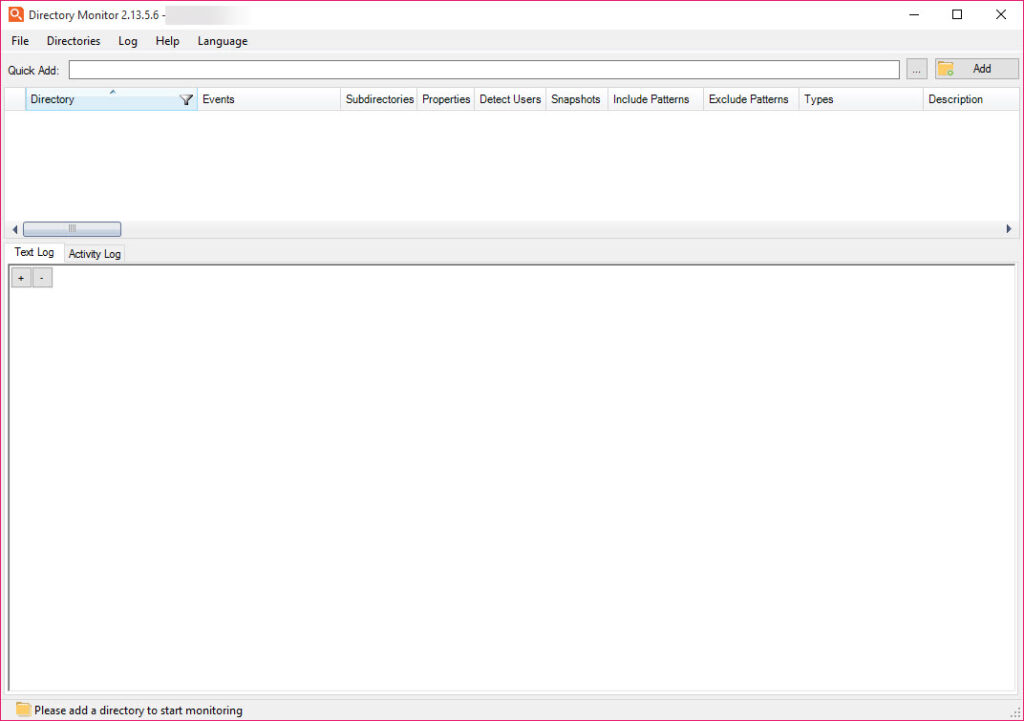Open the File menu
1024x721 pixels.
[20, 40]
